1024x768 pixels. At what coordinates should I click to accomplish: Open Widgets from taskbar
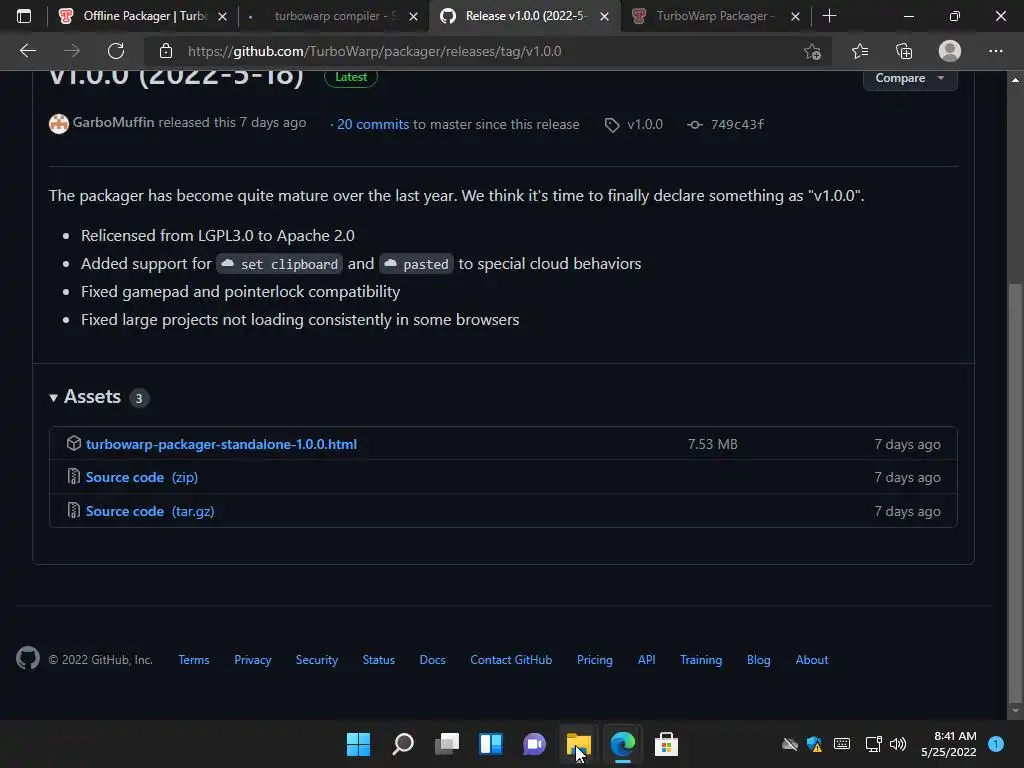pyautogui.click(x=490, y=744)
